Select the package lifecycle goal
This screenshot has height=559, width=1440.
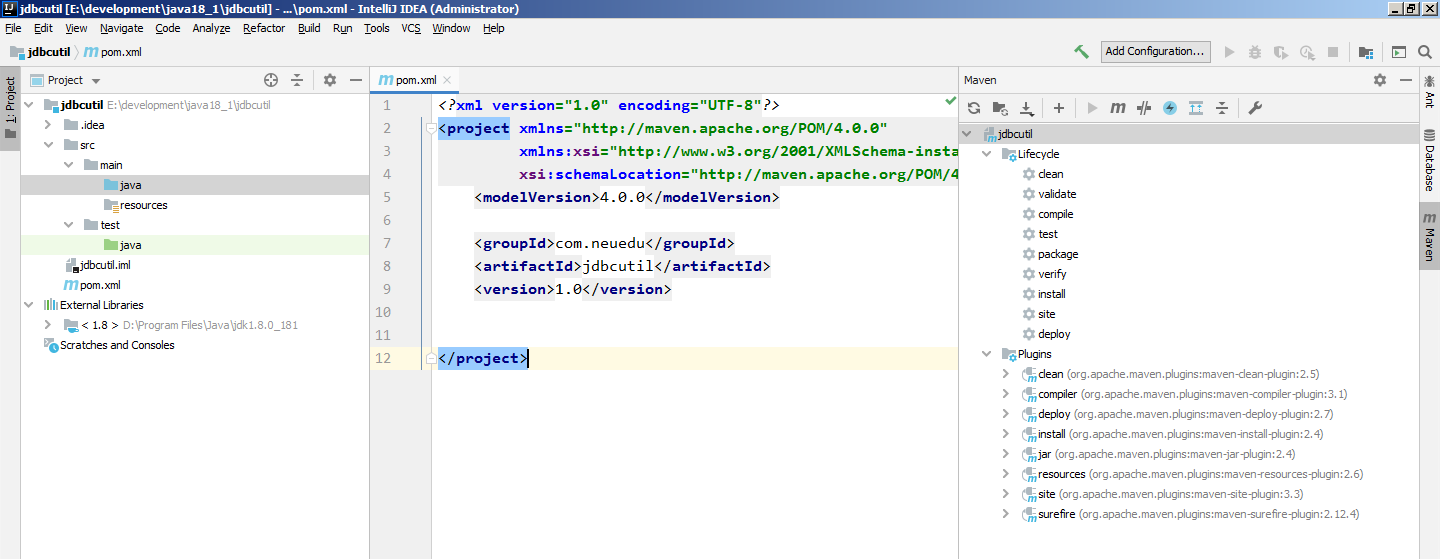(1057, 254)
